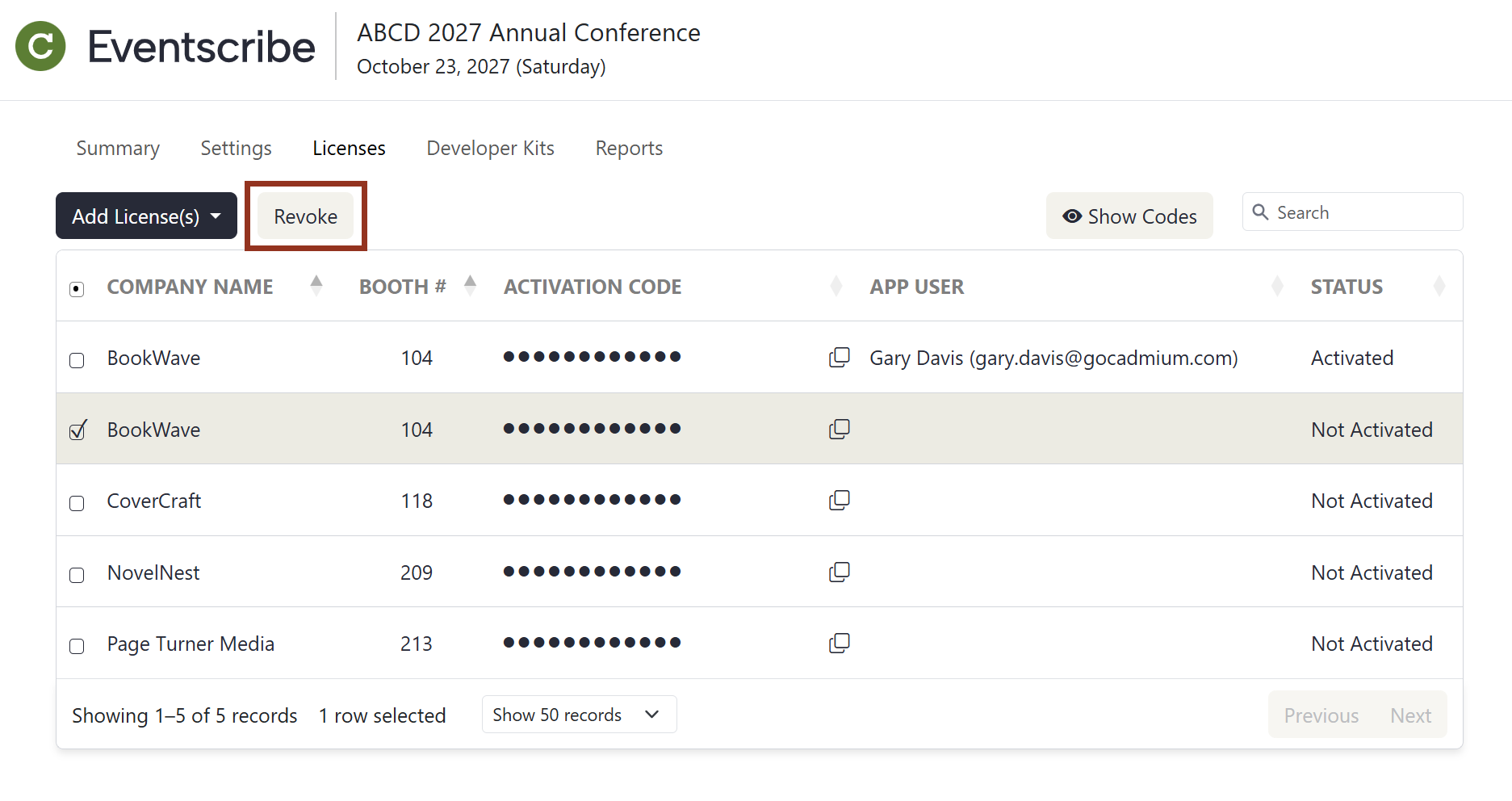Copy the activation code for CoverCraft
1512x801 pixels.
coord(840,500)
